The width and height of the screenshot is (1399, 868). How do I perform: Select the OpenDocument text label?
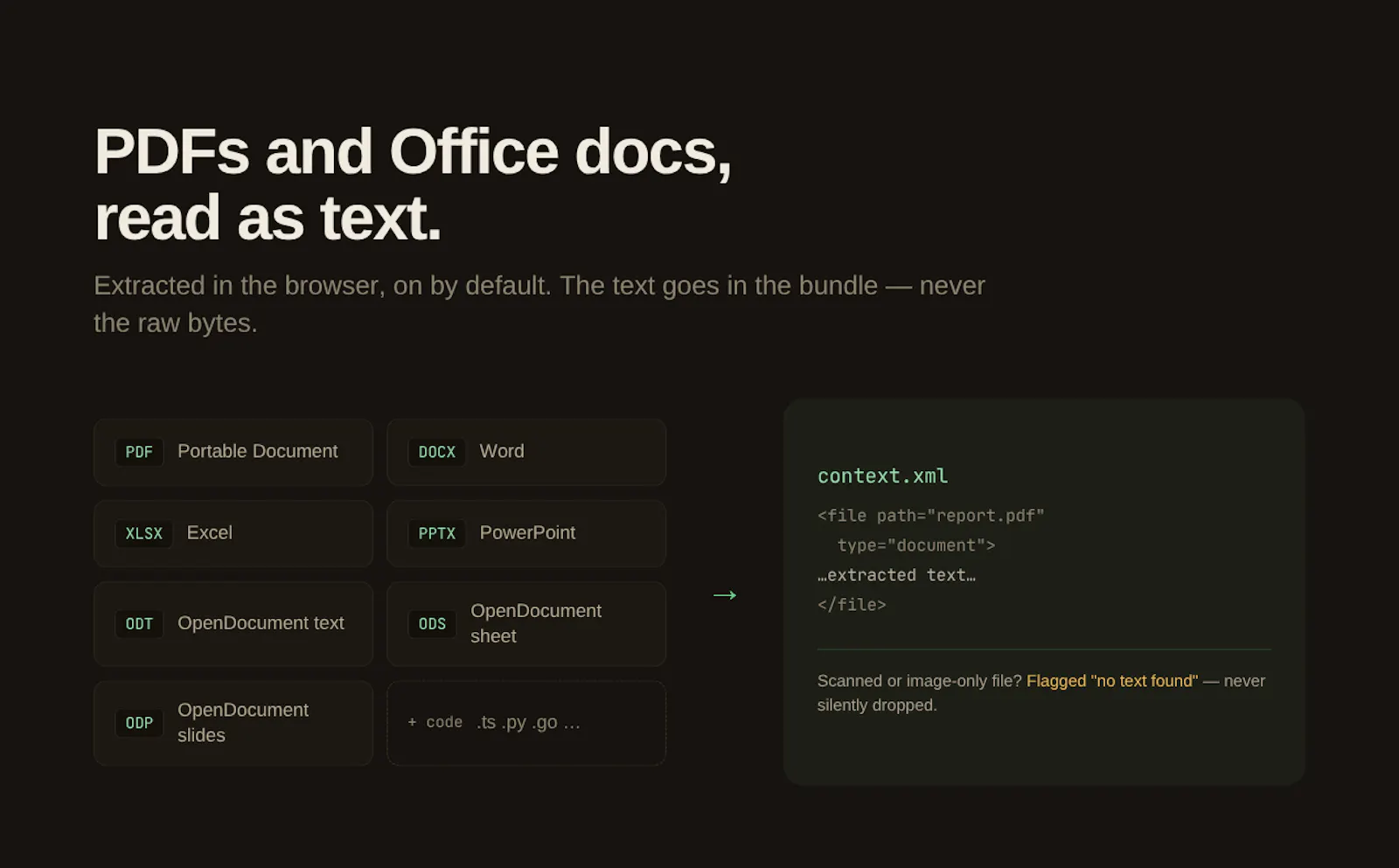pos(261,623)
